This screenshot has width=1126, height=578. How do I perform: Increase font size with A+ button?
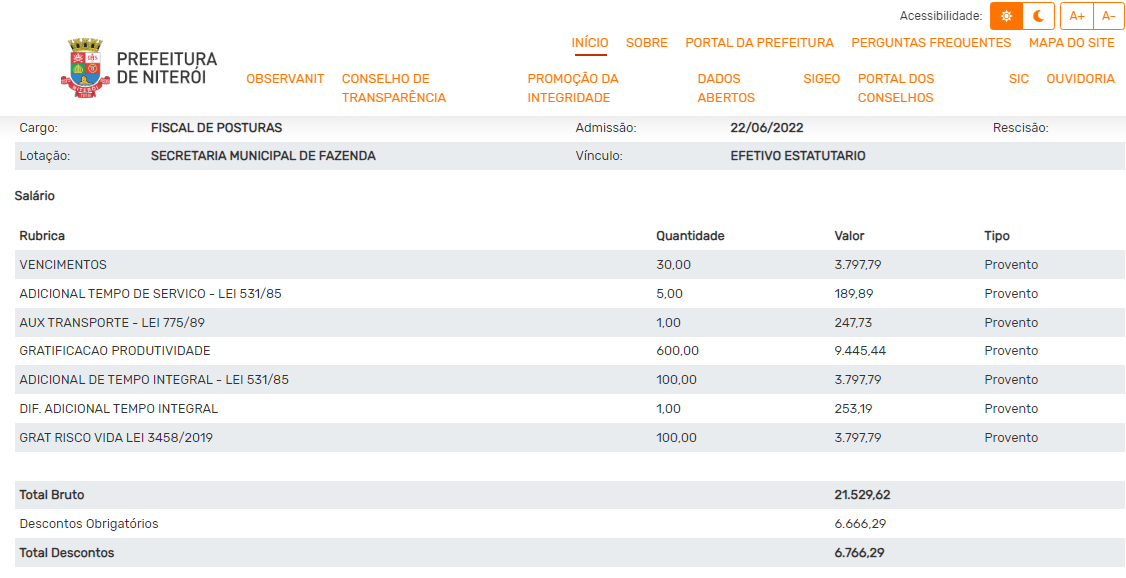click(x=1077, y=16)
